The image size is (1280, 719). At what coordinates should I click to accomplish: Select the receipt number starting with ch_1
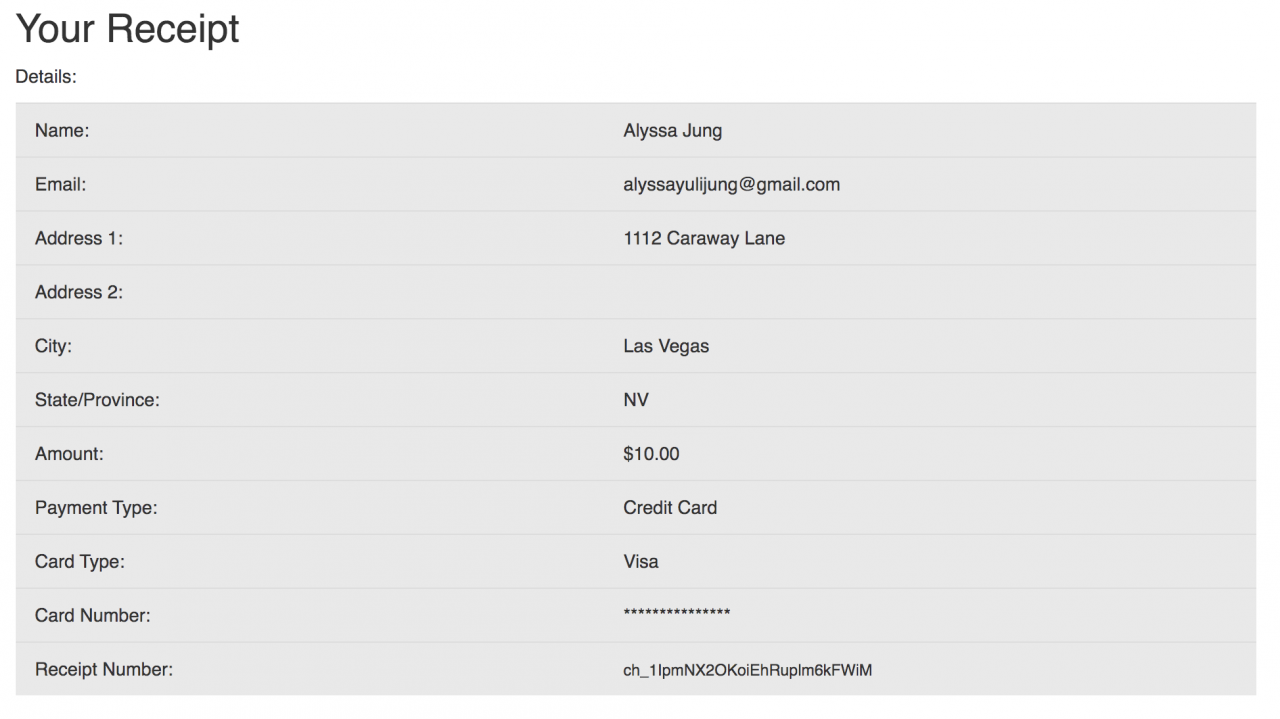click(x=747, y=670)
